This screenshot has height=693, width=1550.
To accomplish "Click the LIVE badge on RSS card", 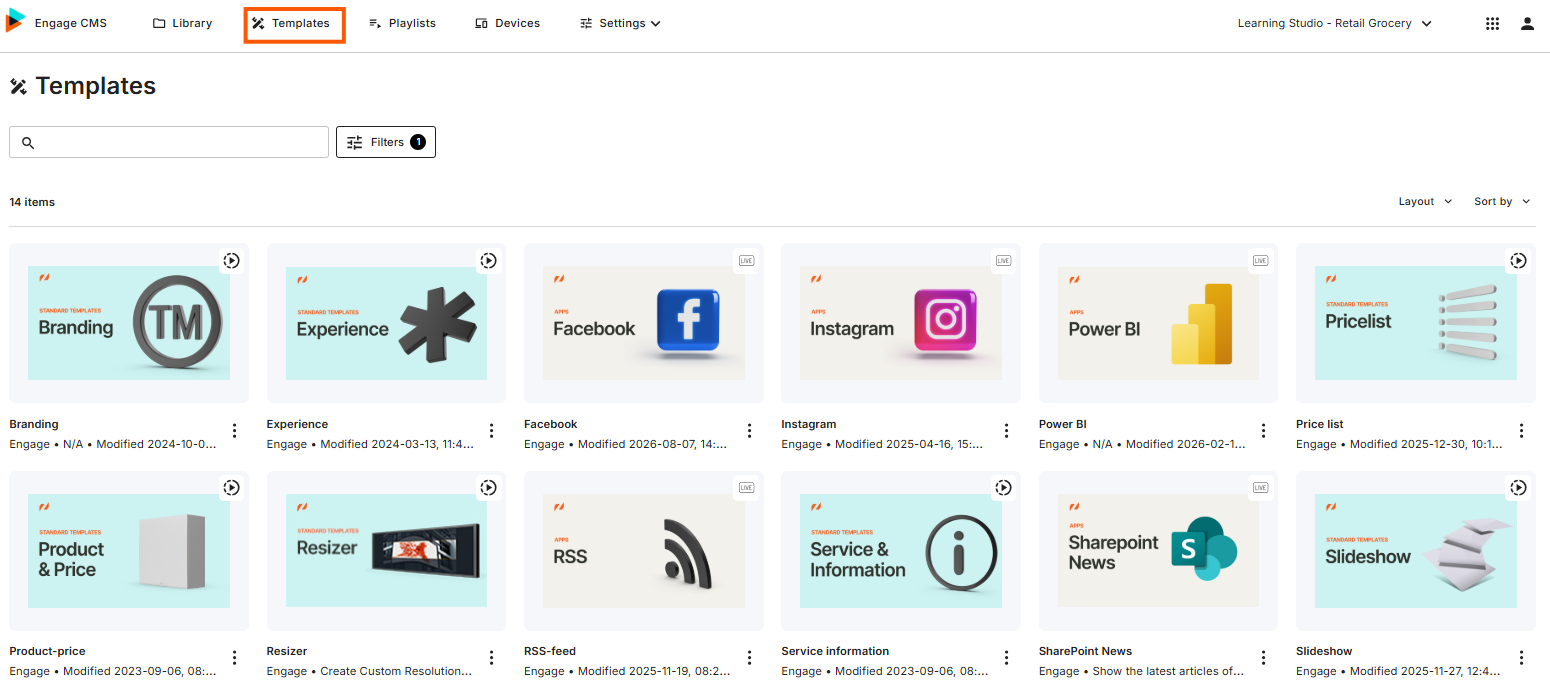I will (746, 487).
